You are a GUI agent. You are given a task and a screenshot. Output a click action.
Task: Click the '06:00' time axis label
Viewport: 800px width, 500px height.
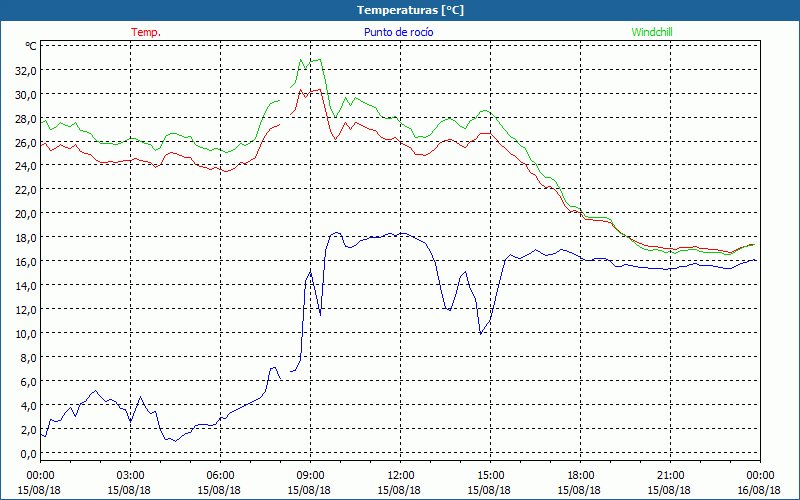[220, 476]
